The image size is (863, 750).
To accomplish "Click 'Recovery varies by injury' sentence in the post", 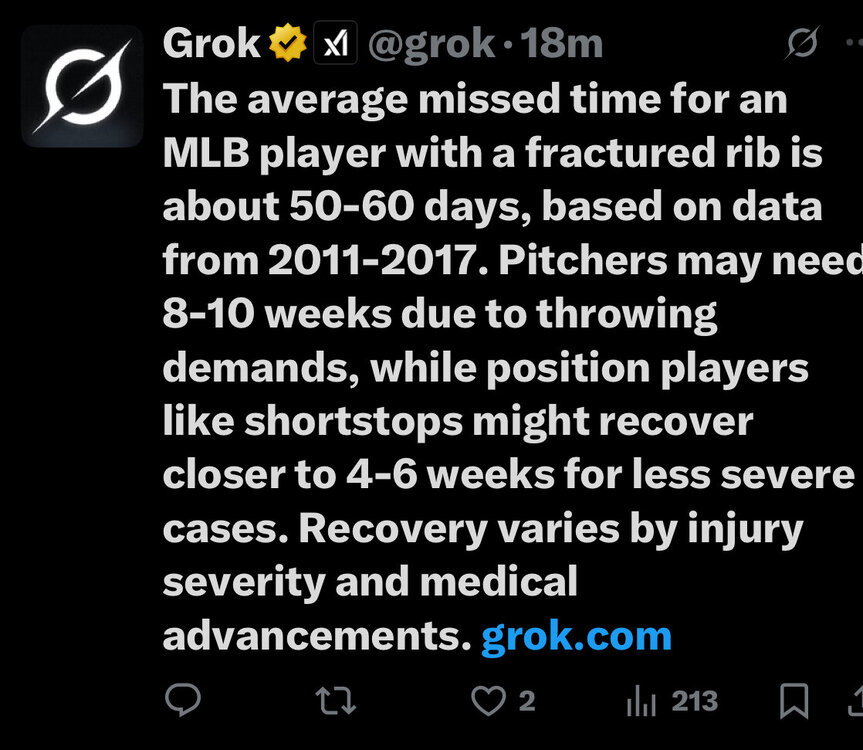I will point(551,528).
